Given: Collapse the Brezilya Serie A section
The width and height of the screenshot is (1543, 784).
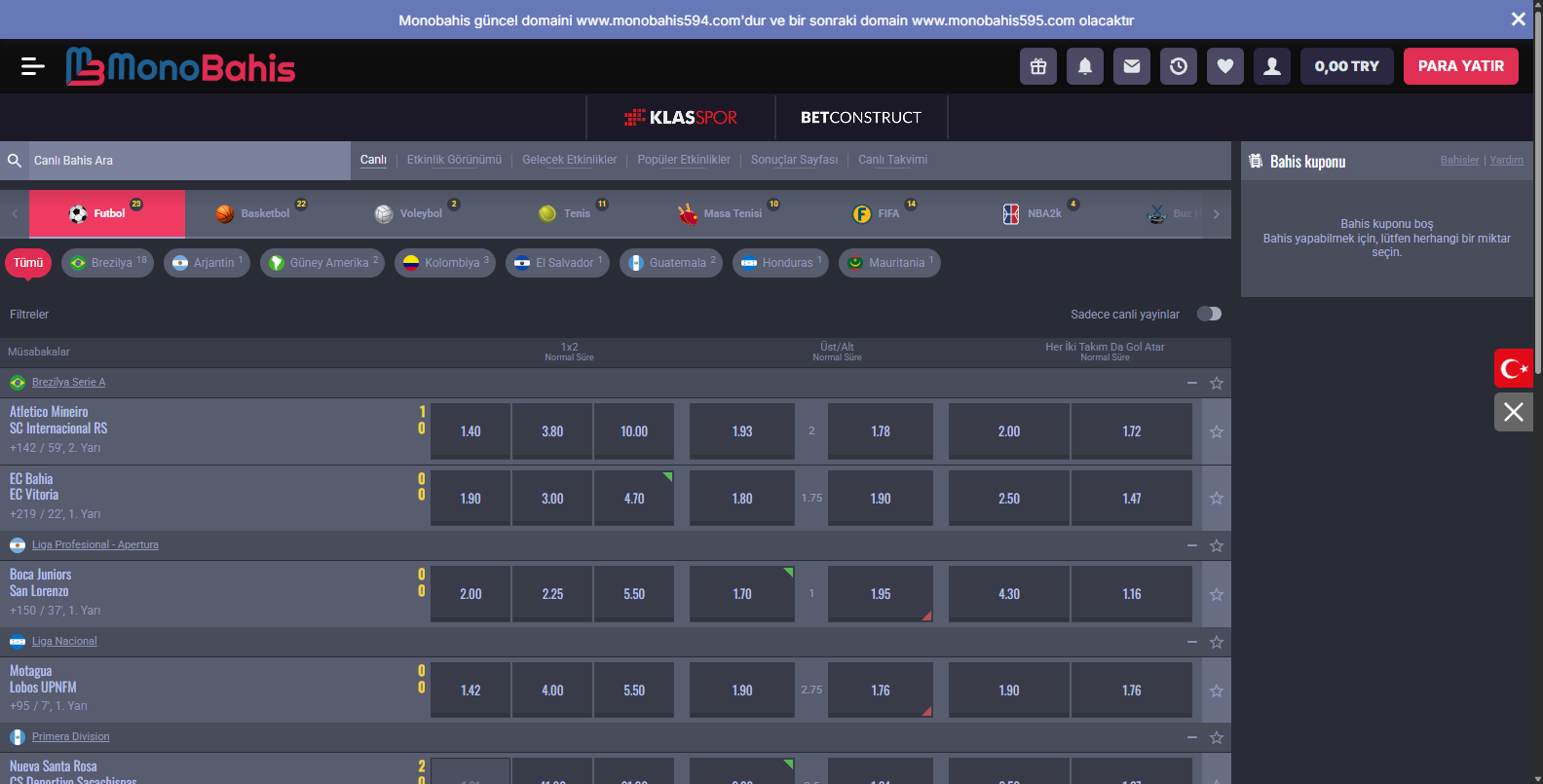Looking at the screenshot, I should (1192, 383).
